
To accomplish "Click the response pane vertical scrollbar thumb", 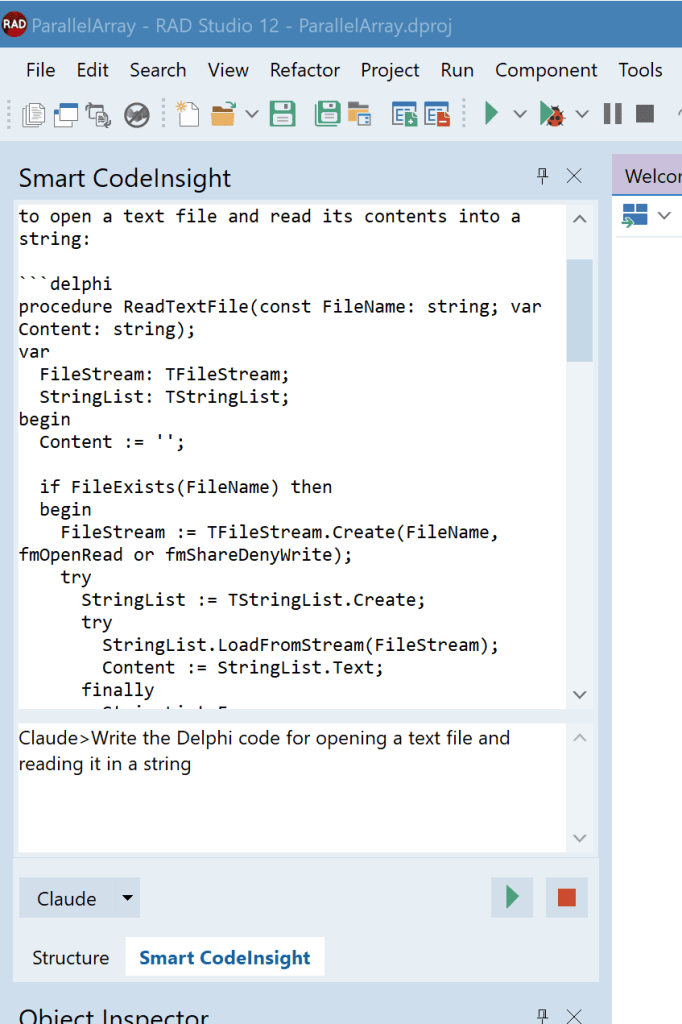I will click(579, 309).
